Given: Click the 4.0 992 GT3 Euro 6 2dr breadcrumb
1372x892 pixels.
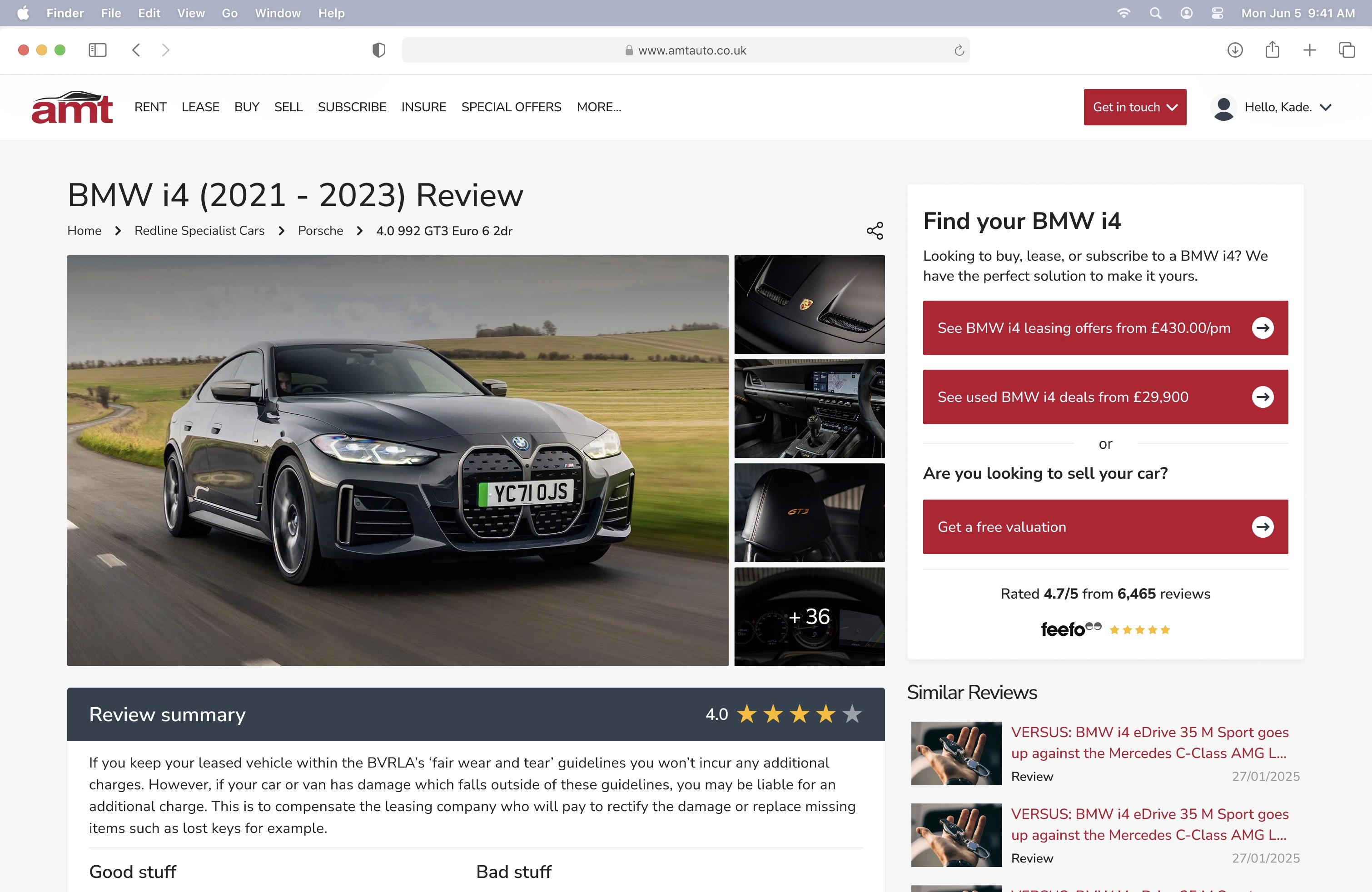Looking at the screenshot, I should (x=444, y=230).
